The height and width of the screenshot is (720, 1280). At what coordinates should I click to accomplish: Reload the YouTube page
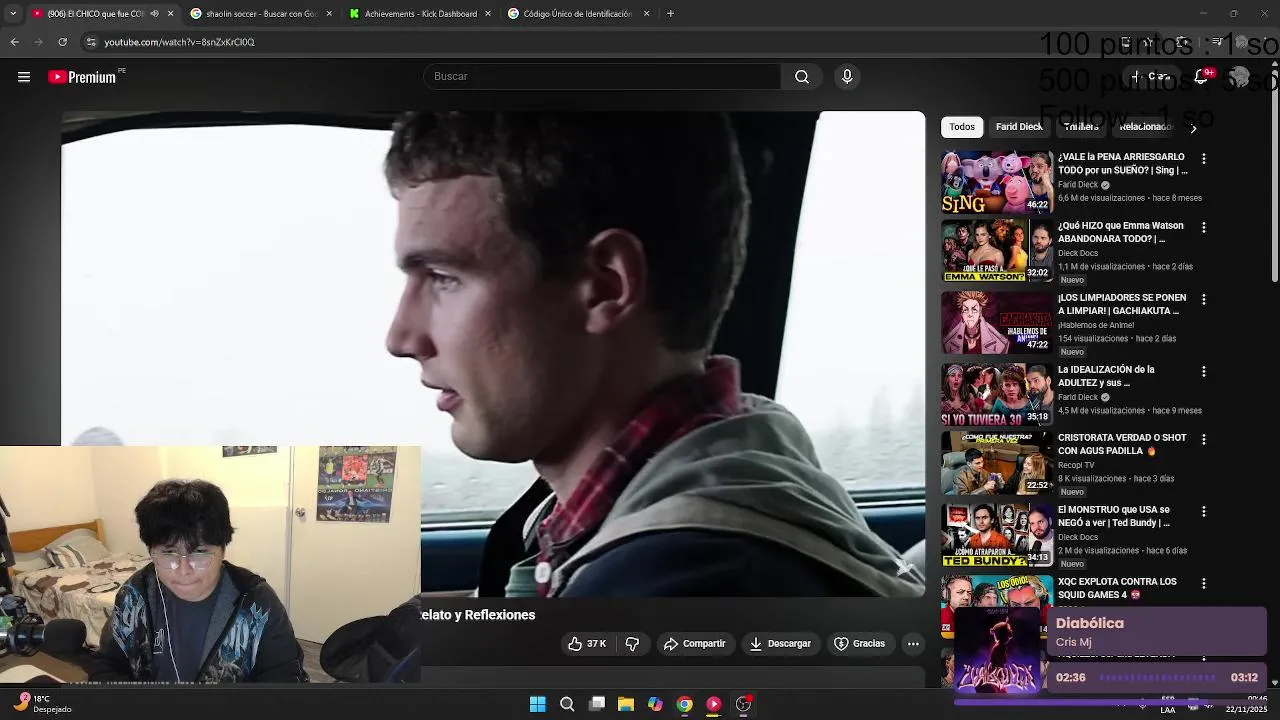[x=62, y=42]
